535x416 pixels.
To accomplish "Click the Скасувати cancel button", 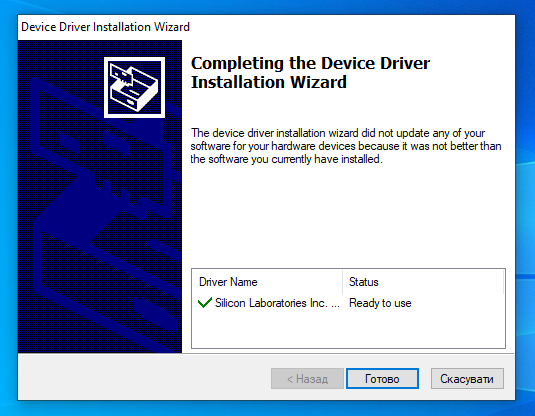I will (467, 378).
